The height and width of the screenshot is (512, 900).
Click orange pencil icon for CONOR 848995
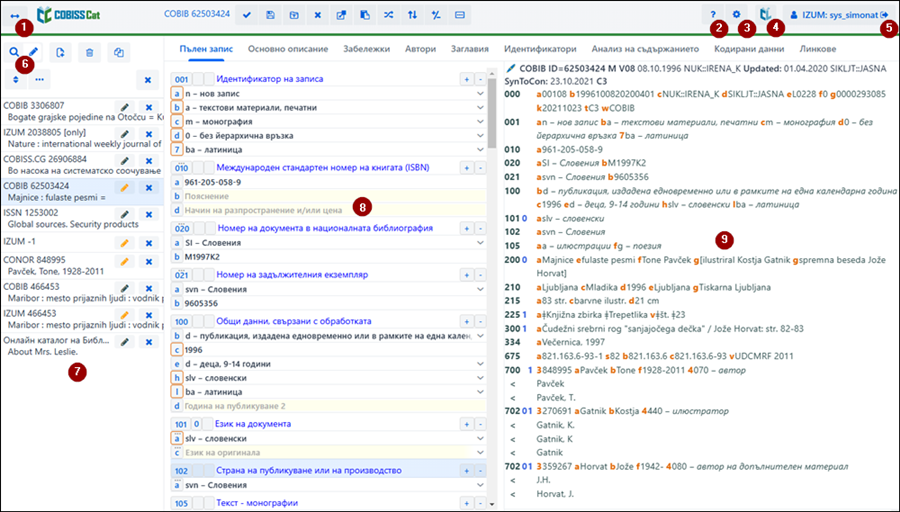[x=125, y=262]
